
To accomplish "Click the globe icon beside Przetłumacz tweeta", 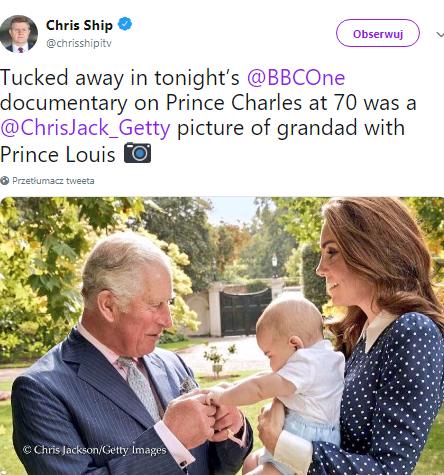I will pos(5,181).
